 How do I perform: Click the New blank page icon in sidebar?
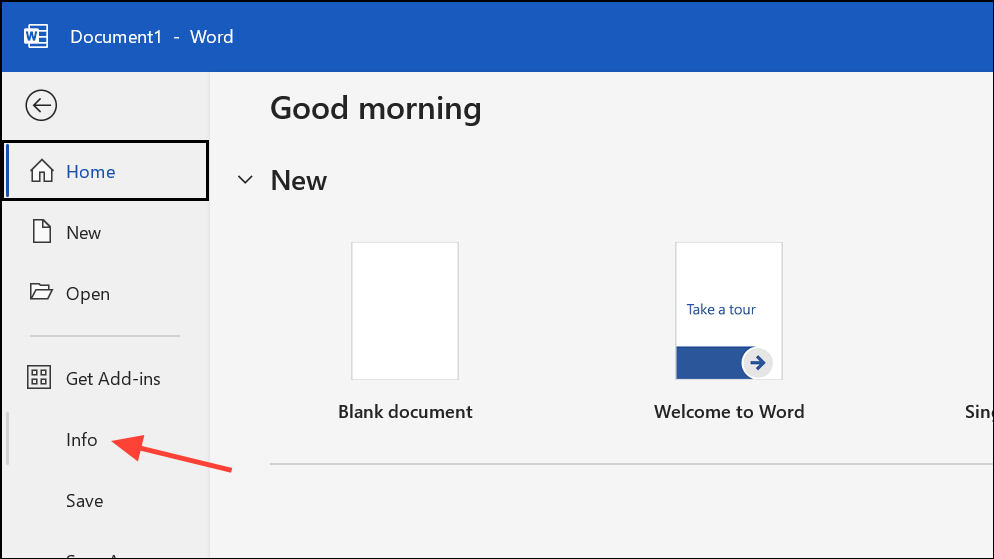[x=41, y=233]
